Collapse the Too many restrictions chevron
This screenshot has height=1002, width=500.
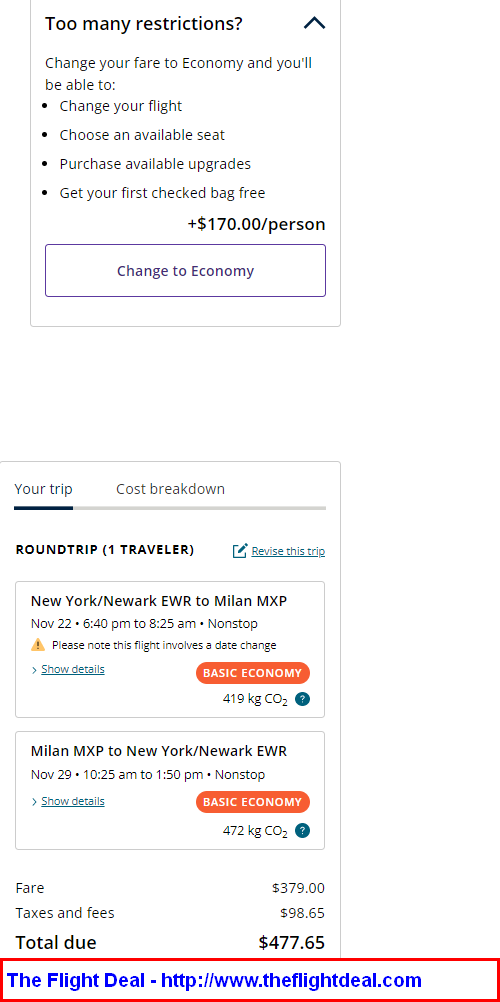[314, 24]
